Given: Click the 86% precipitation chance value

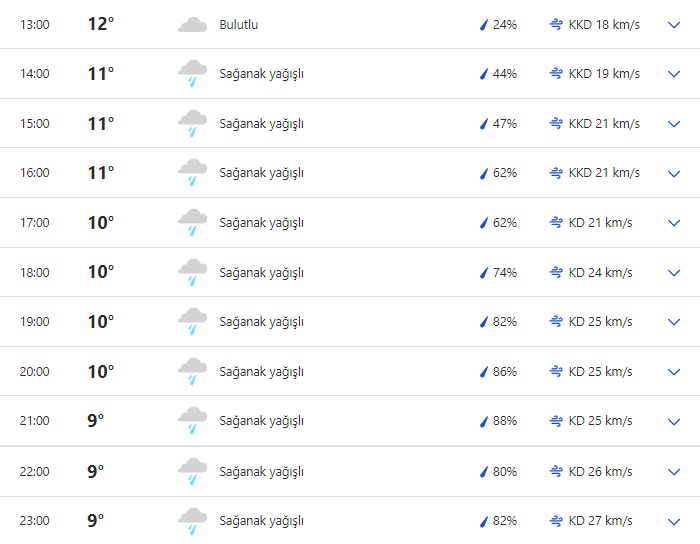Looking at the screenshot, I should [505, 372].
